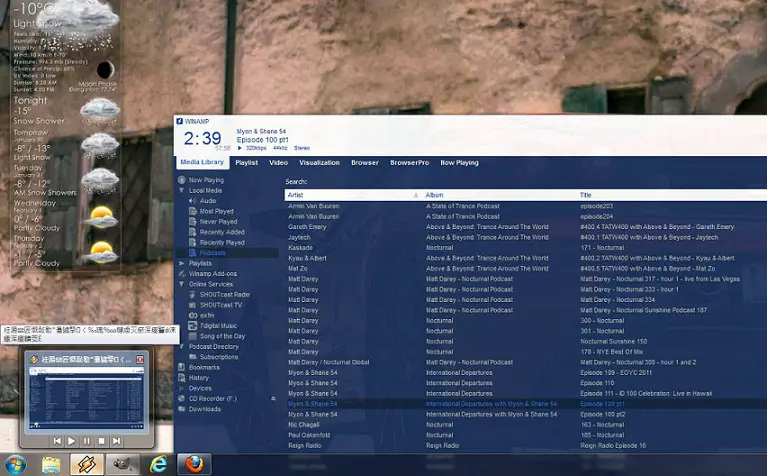The width and height of the screenshot is (767, 476).
Task: Switch to the Media Library tab
Action: [202, 162]
